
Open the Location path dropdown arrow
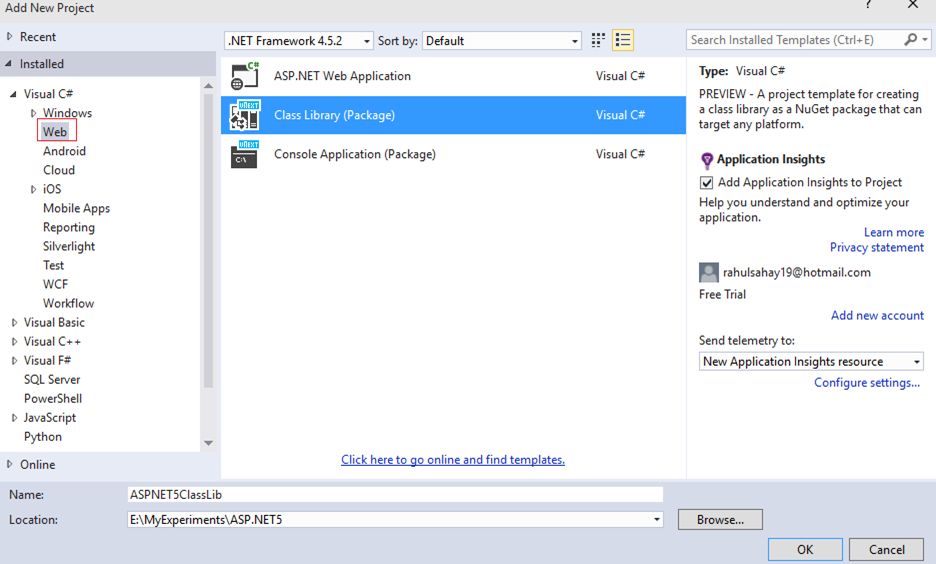click(657, 519)
